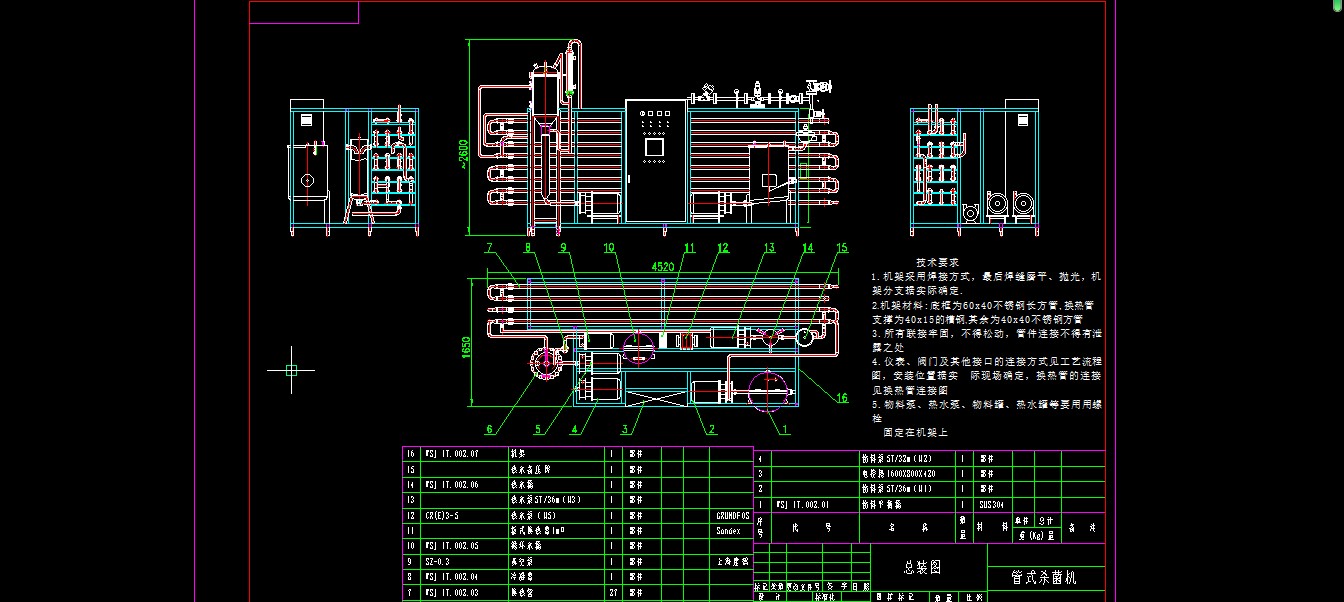Click the 总装图 title block text
The width and height of the screenshot is (1344, 602).
[x=923, y=567]
